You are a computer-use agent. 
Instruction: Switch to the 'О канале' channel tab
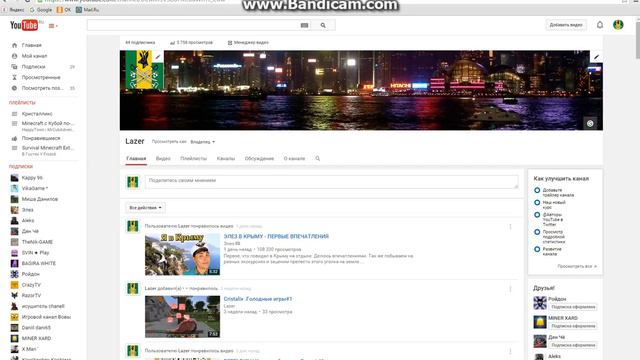pyautogui.click(x=294, y=158)
